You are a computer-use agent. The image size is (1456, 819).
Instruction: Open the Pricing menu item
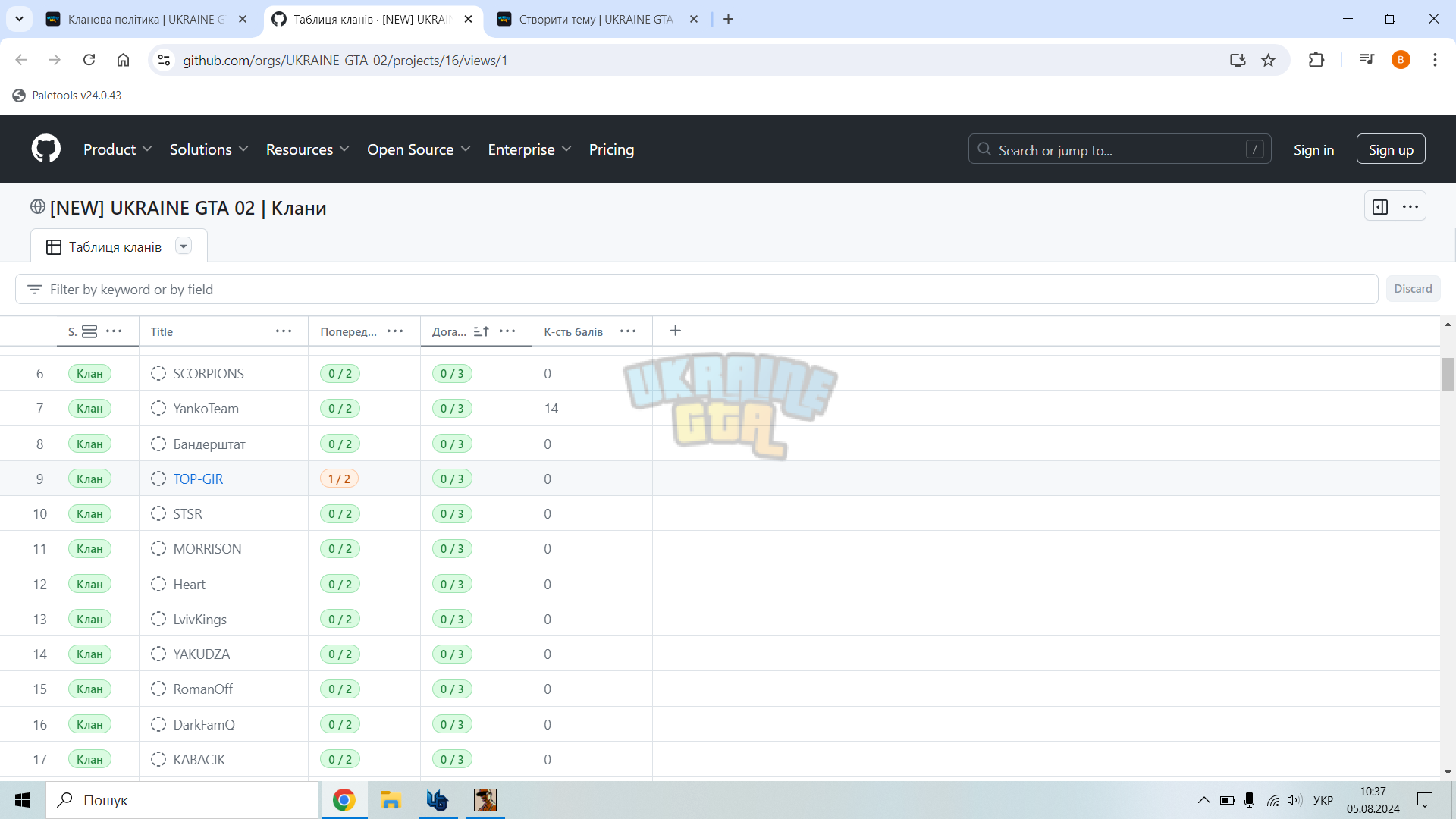pyautogui.click(x=611, y=149)
